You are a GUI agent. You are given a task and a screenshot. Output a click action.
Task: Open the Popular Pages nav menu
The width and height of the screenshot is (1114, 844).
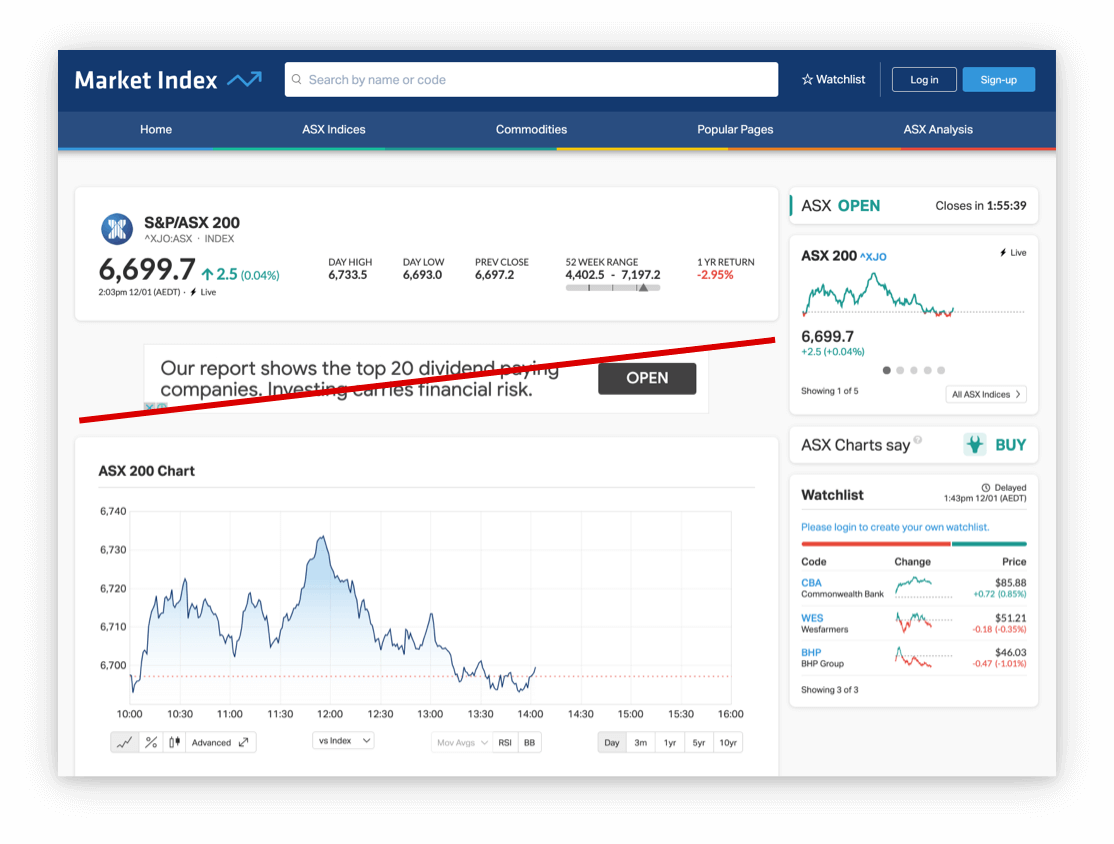point(735,129)
